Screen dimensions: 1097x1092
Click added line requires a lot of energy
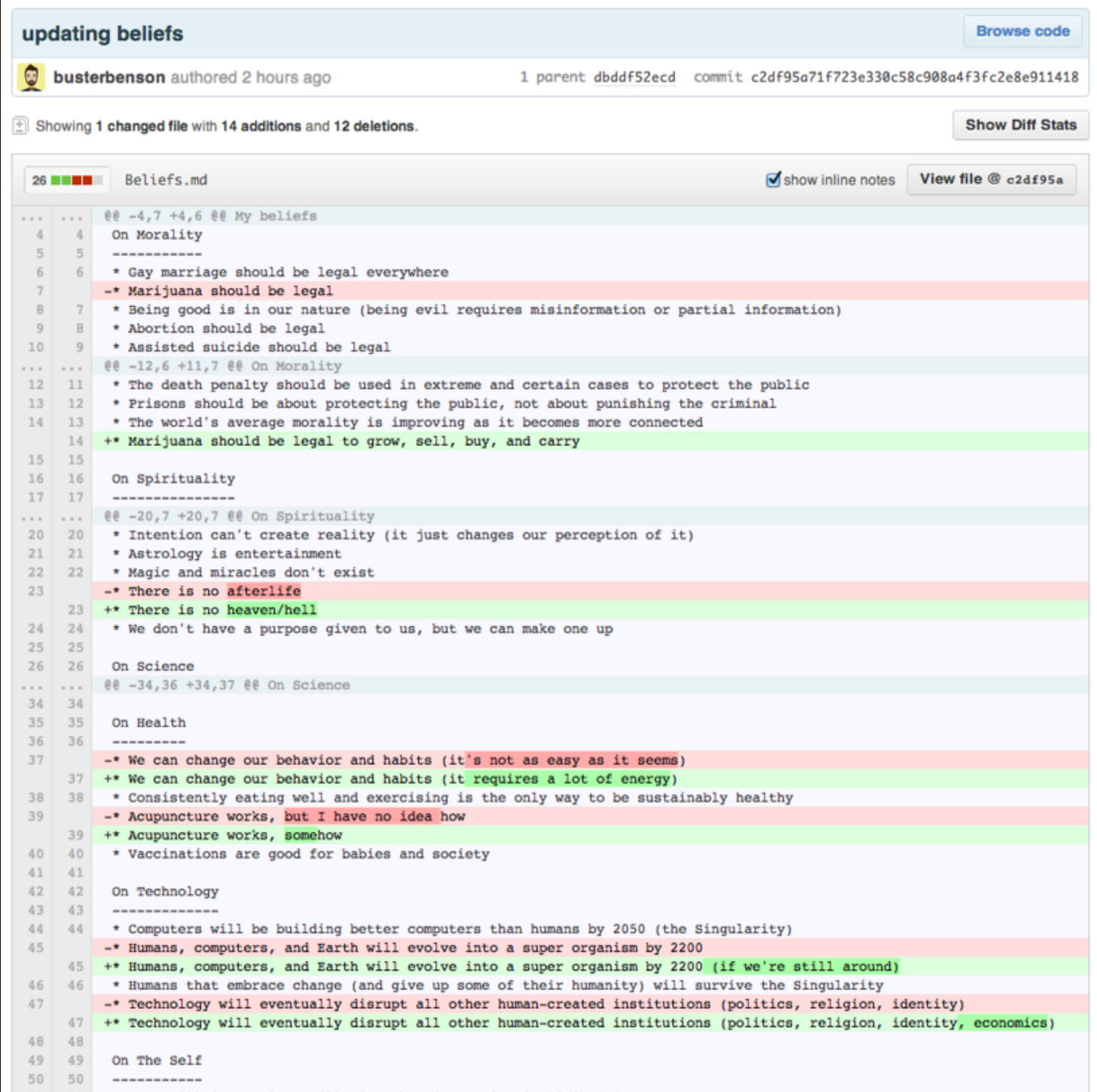(590, 779)
